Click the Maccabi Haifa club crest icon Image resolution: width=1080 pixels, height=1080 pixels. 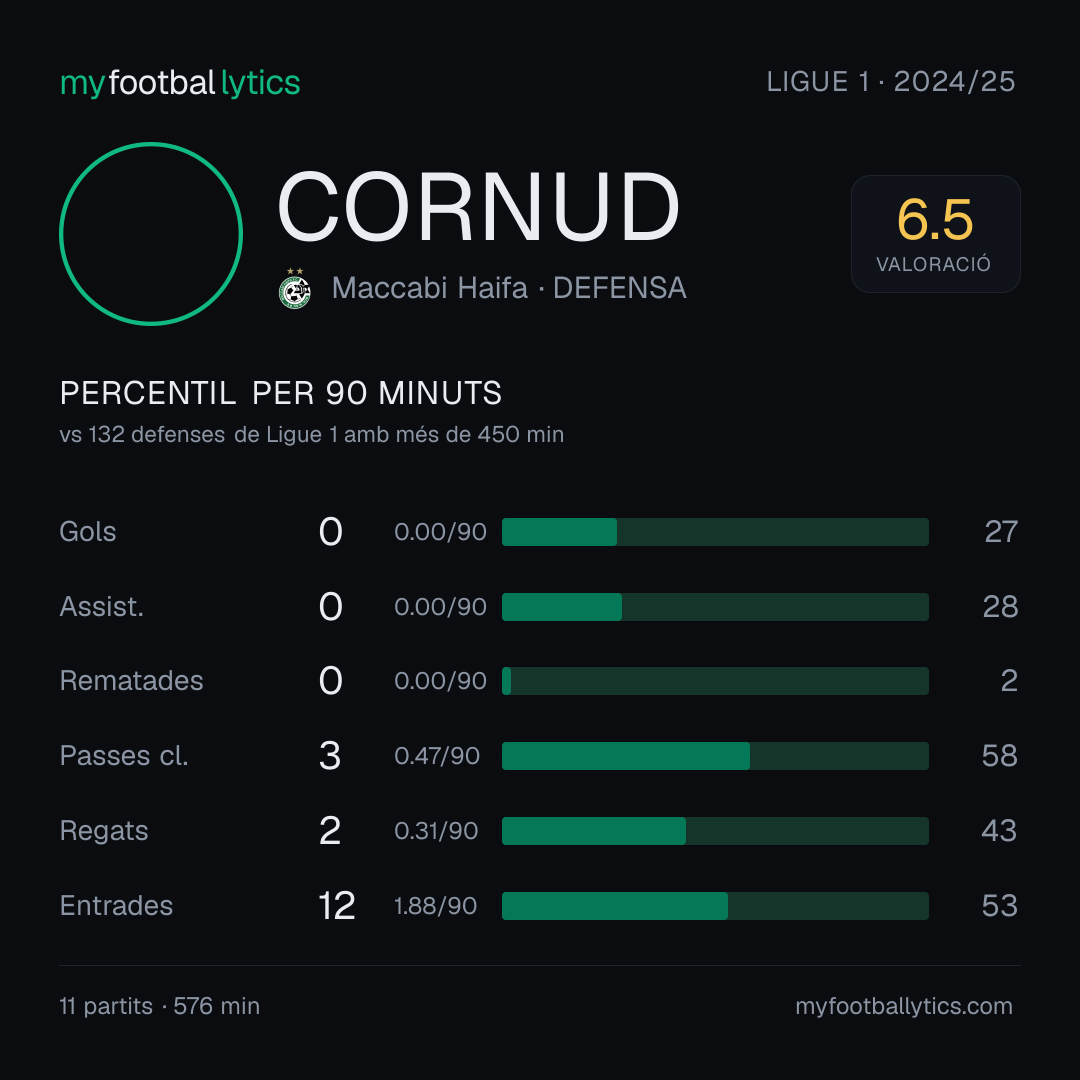pos(295,289)
